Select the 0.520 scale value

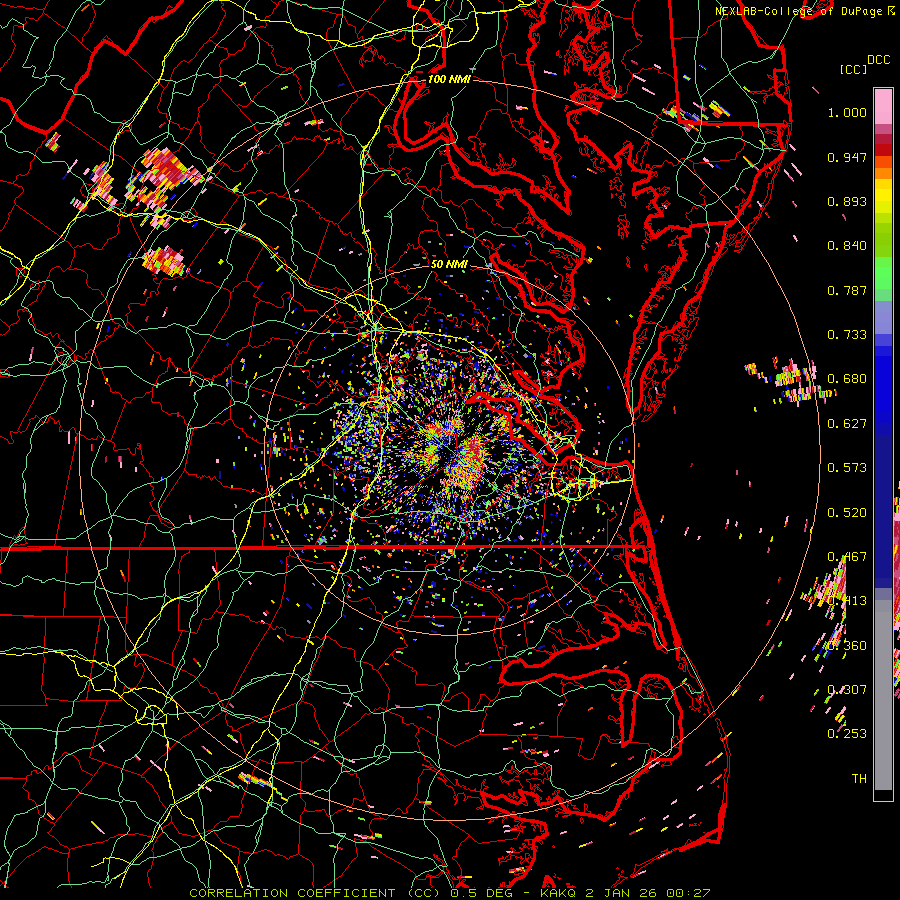click(847, 513)
